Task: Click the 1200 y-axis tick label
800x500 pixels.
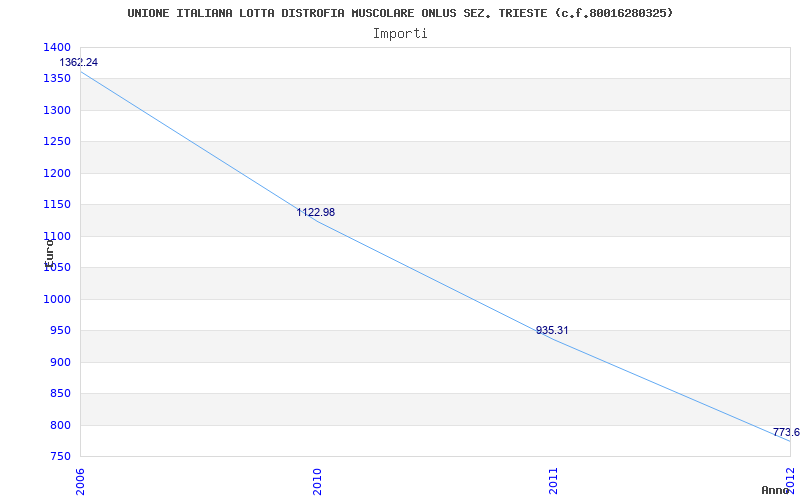Action: pyautogui.click(x=57, y=173)
